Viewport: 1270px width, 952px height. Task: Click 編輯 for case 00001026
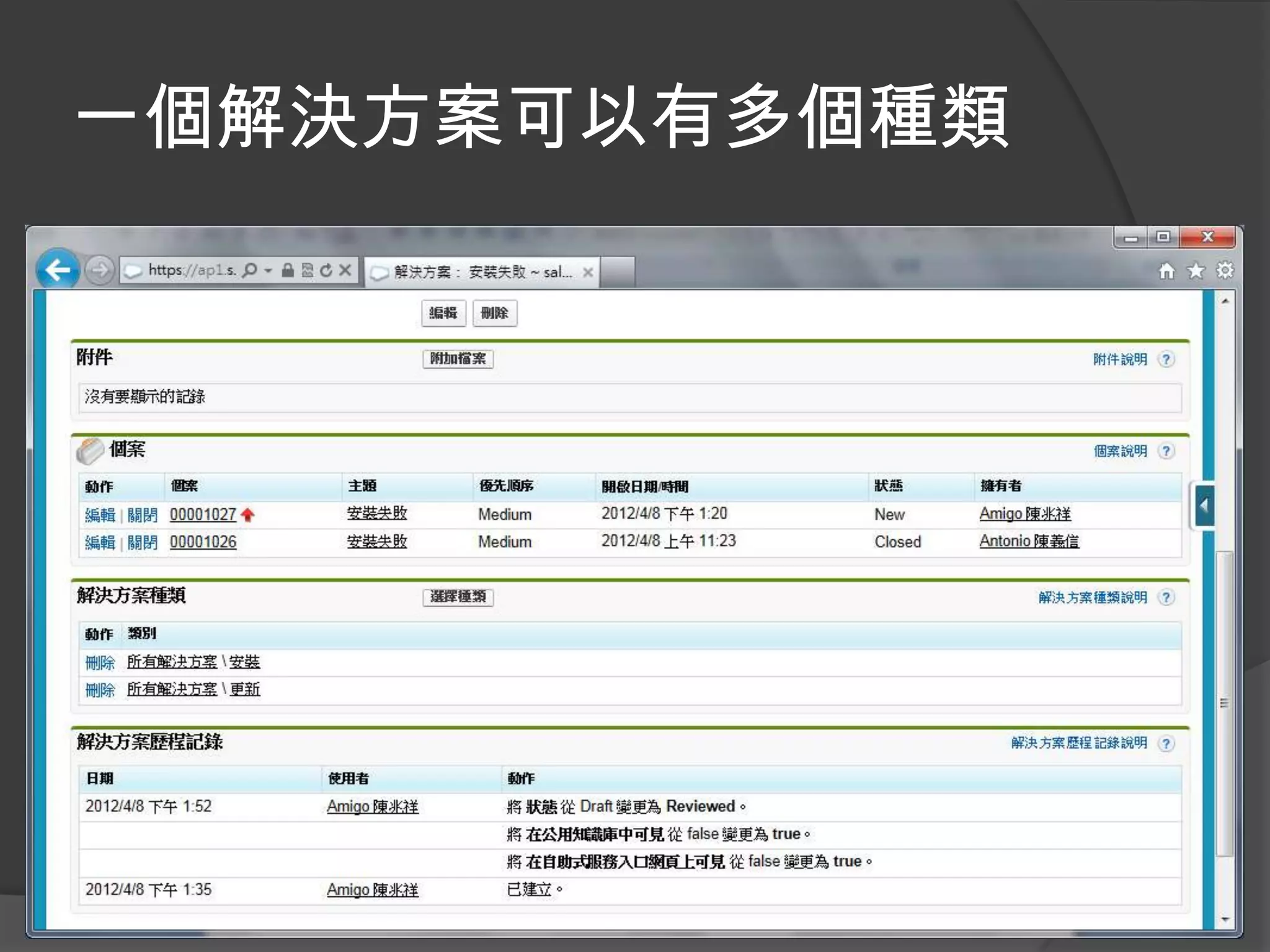point(100,542)
